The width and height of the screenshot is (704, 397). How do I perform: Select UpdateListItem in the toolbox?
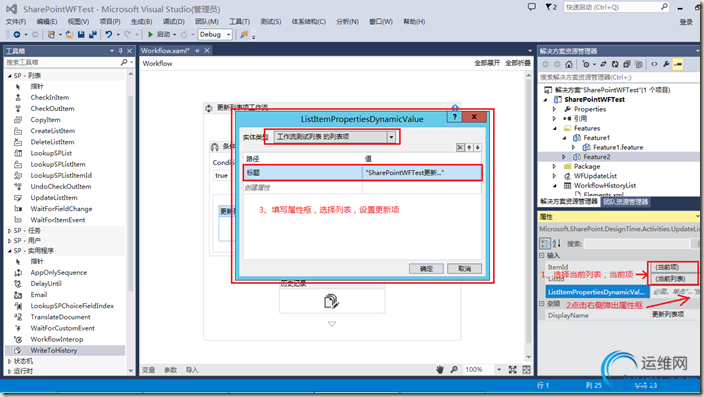coord(54,198)
